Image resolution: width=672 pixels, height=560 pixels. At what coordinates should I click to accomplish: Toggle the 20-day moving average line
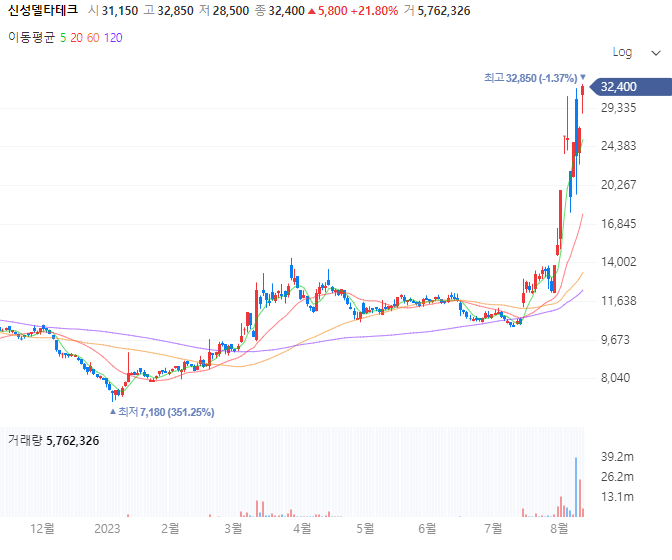pos(76,38)
